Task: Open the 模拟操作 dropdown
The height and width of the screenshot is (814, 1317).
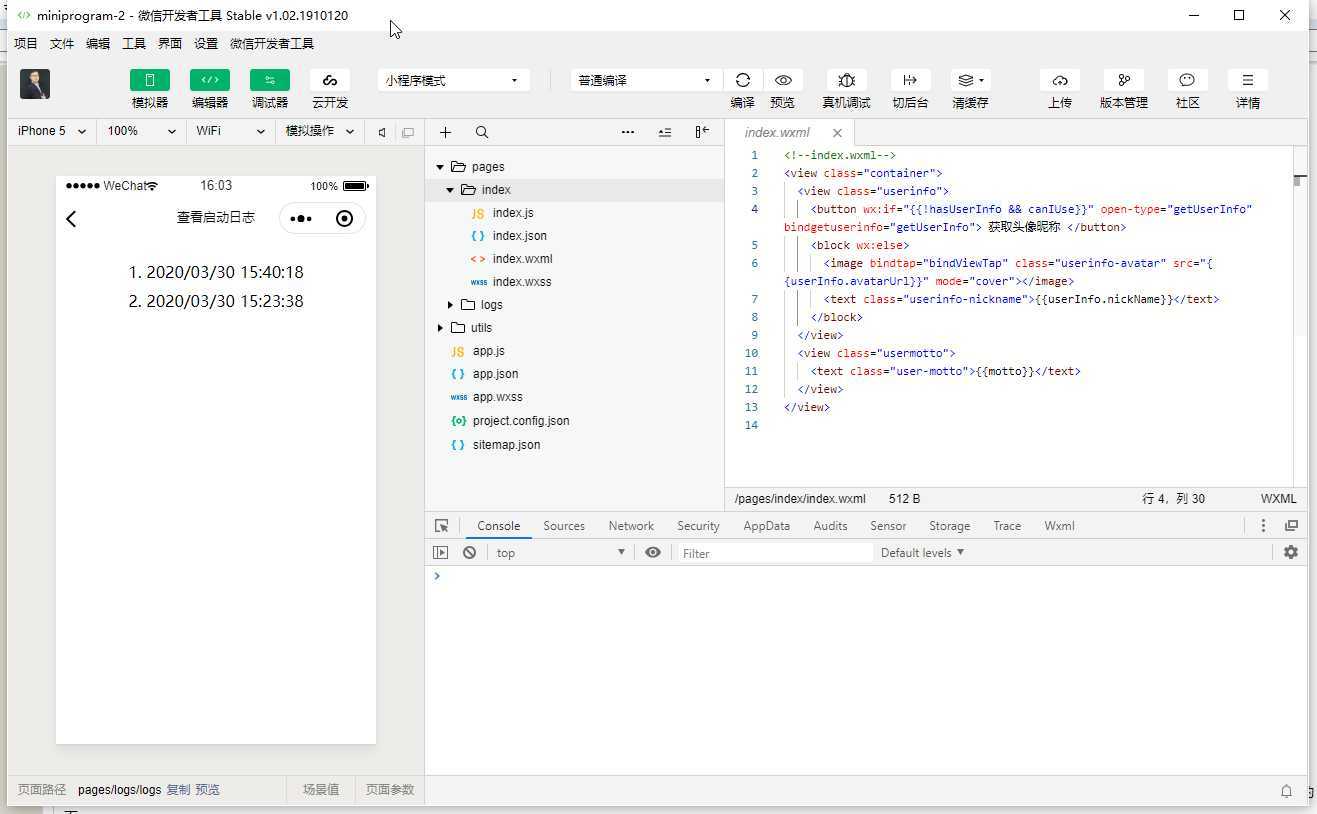Action: click(x=320, y=131)
